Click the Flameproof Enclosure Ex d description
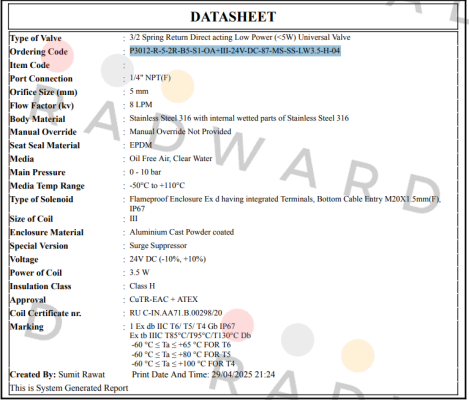This screenshot has width=469, height=400. click(285, 204)
